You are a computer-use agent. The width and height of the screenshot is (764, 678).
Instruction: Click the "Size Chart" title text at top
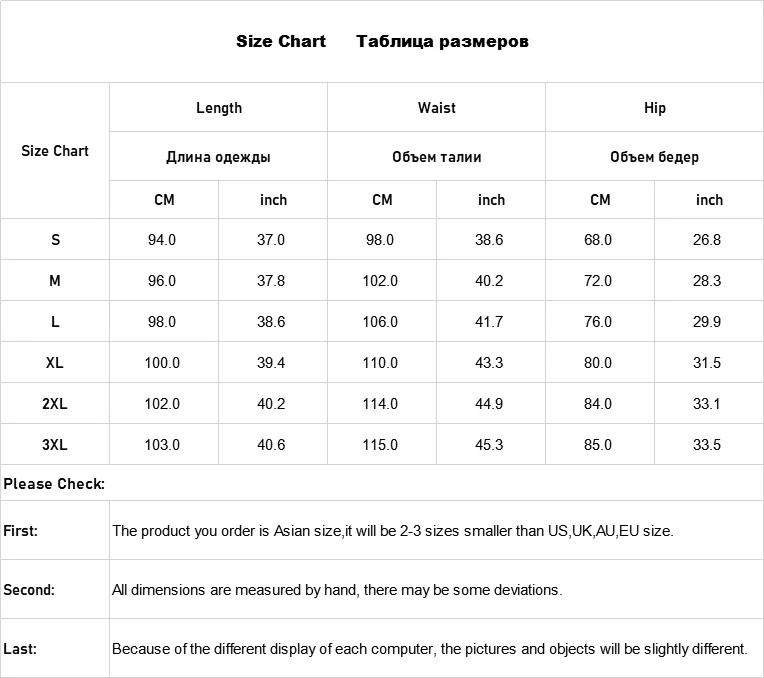281,42
